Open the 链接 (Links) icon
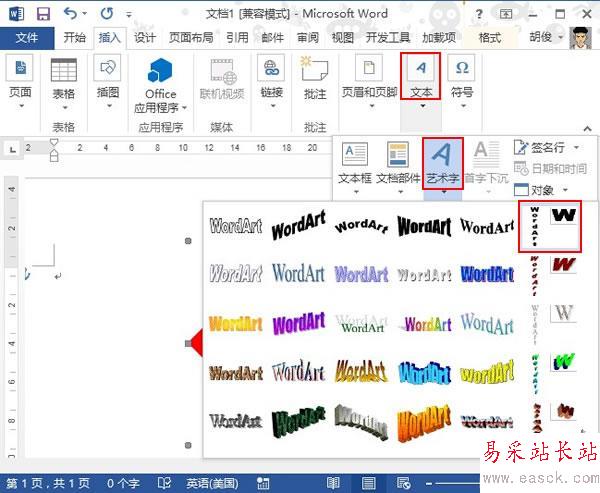The image size is (600, 493). point(271,68)
